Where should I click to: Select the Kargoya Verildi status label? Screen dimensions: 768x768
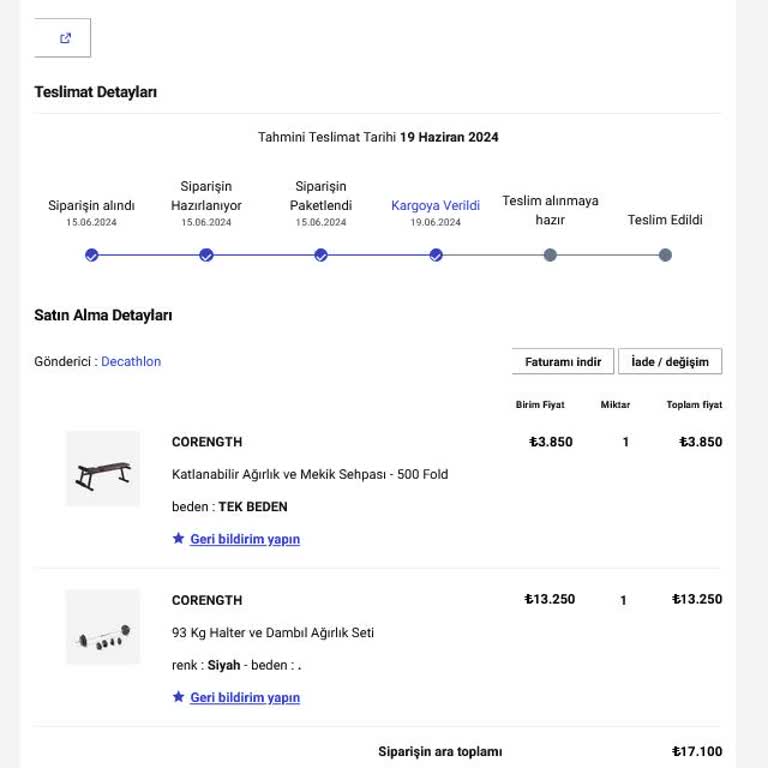click(435, 205)
